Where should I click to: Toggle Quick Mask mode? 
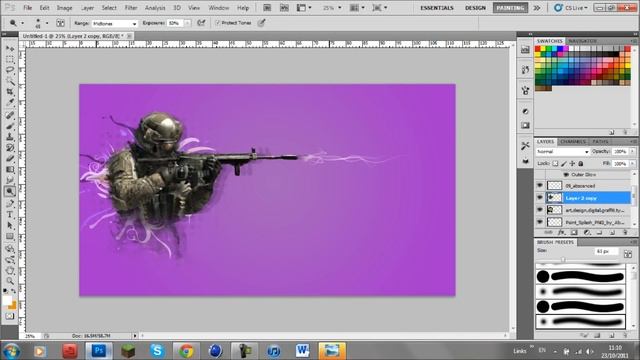(x=10, y=316)
